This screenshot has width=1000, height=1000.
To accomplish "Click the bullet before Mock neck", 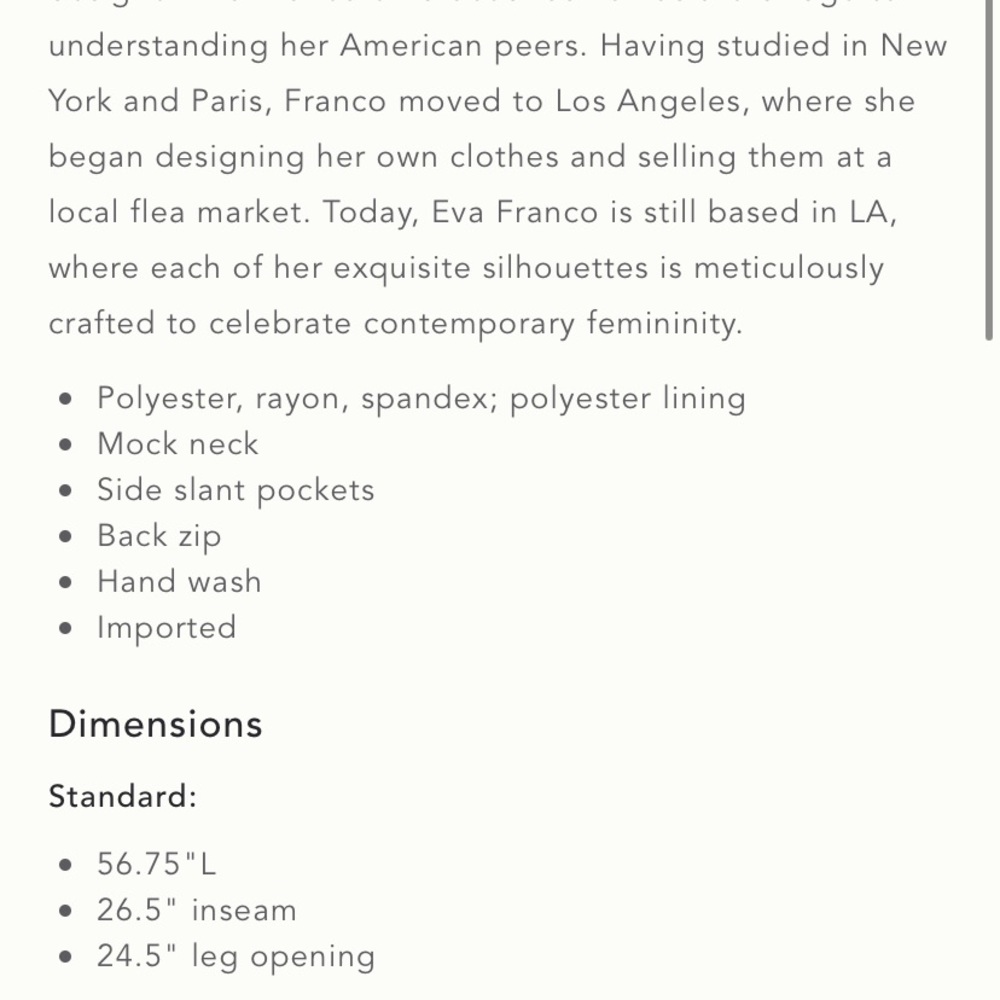I will pyautogui.click(x=65, y=445).
